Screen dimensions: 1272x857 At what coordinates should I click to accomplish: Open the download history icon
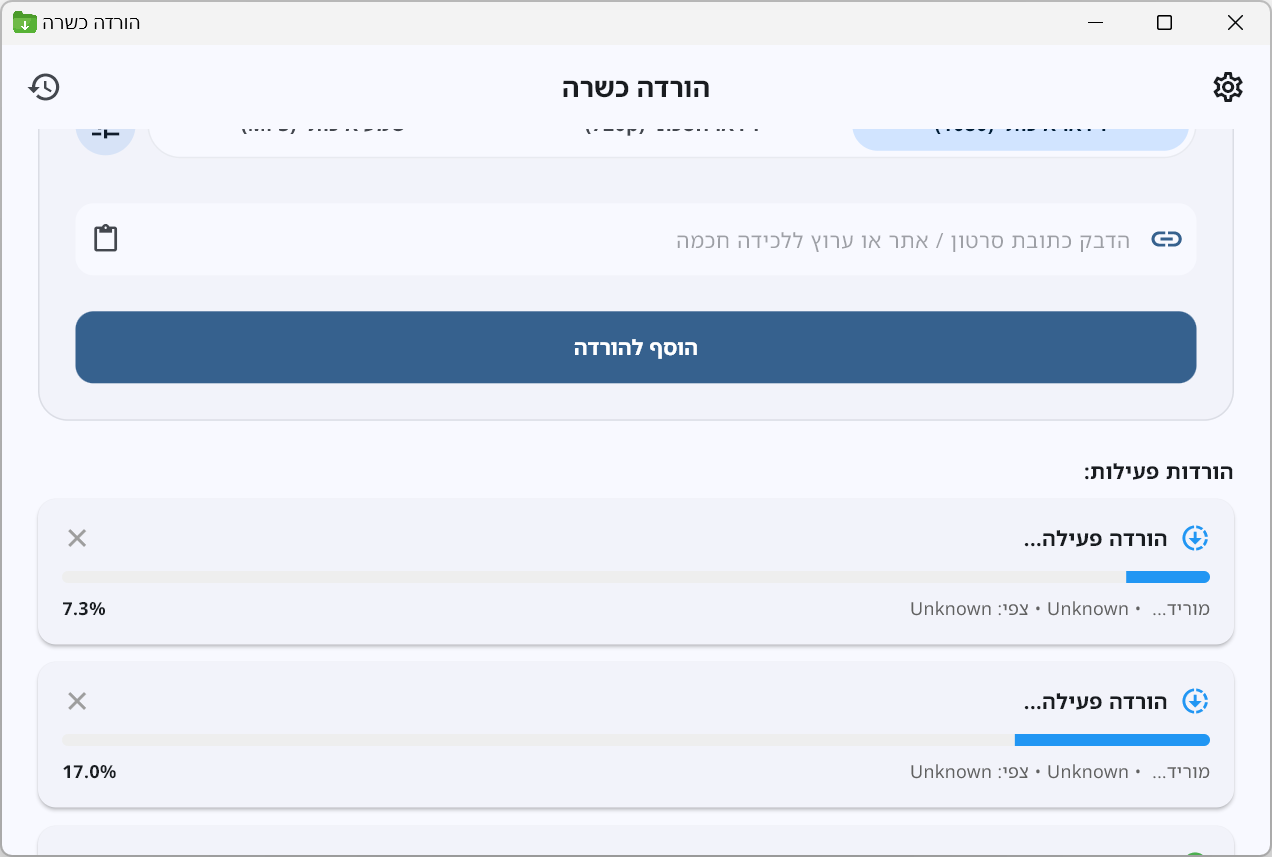click(x=44, y=88)
